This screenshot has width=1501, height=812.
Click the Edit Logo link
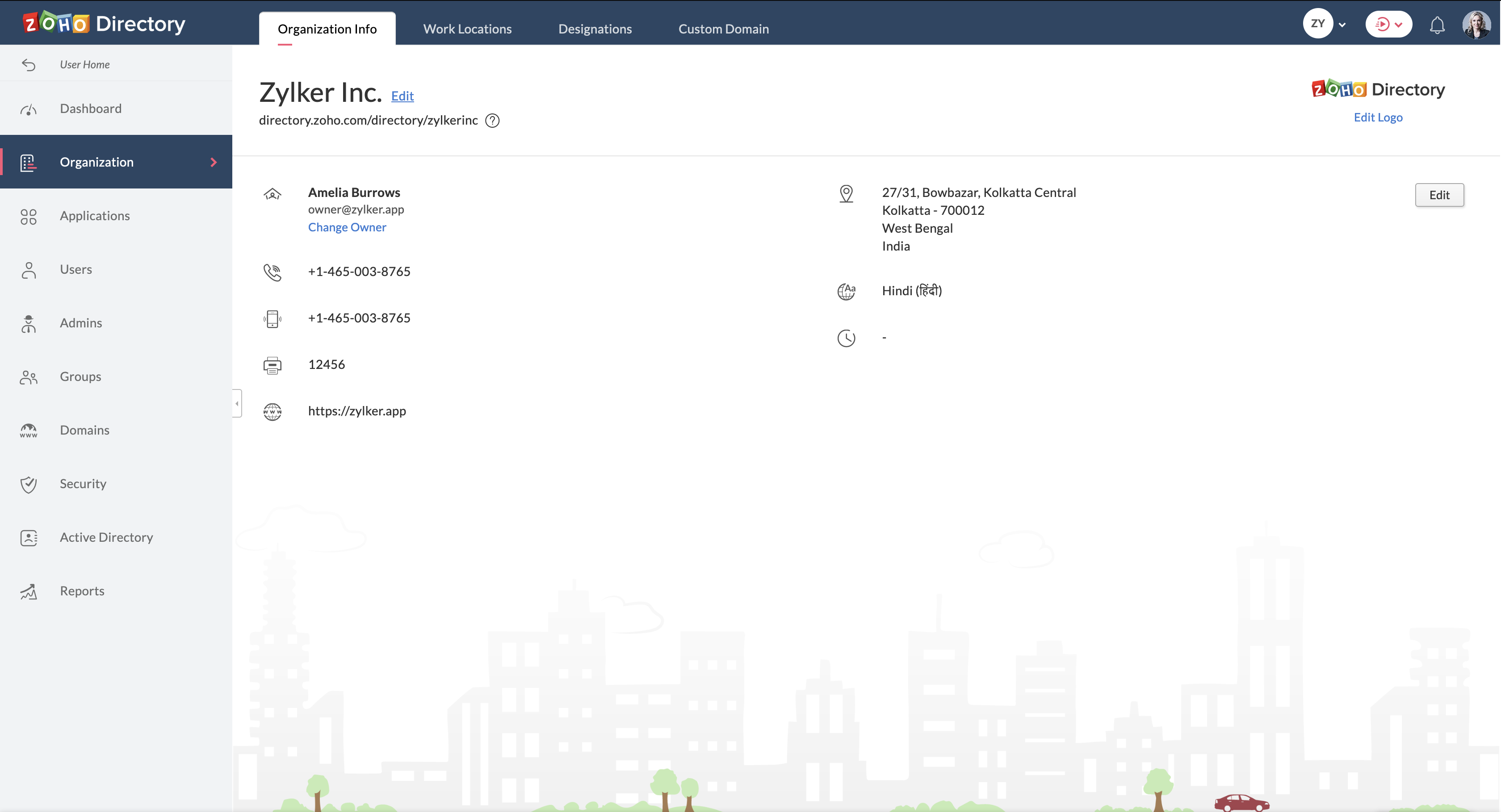point(1377,117)
